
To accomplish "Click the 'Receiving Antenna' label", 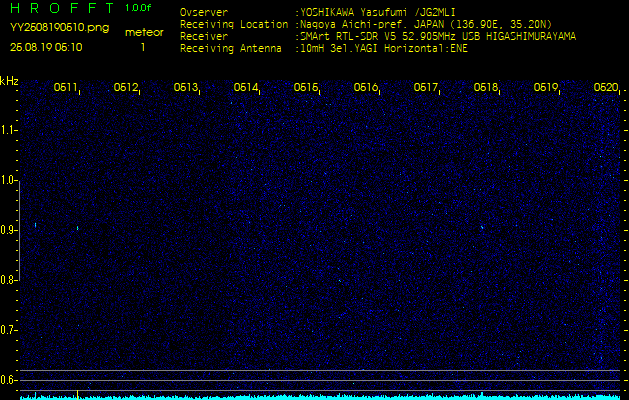I will click(x=231, y=49).
